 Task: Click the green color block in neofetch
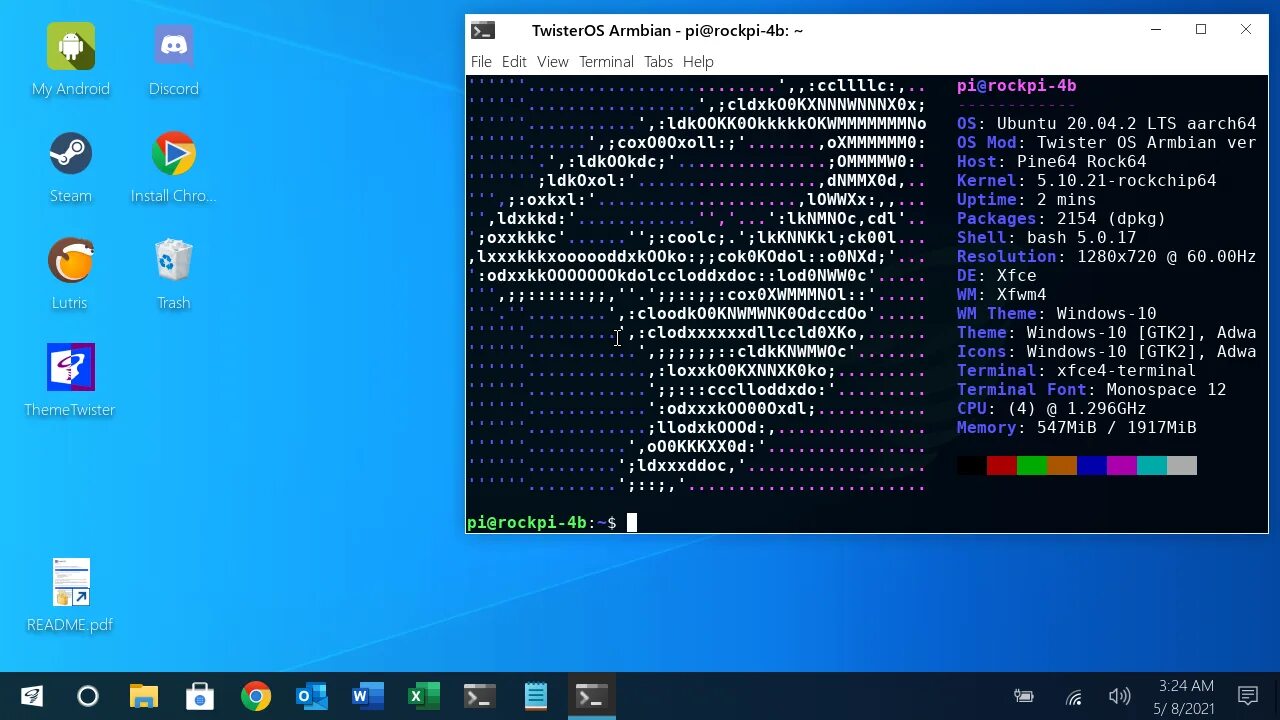[1032, 465]
